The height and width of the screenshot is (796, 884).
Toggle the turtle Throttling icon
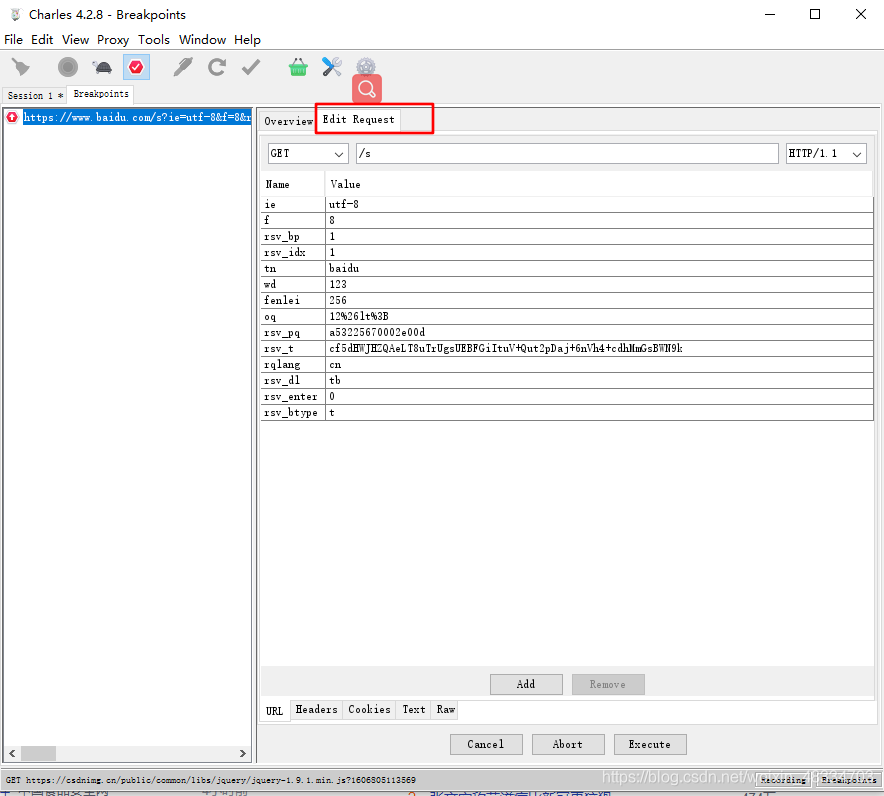(103, 68)
